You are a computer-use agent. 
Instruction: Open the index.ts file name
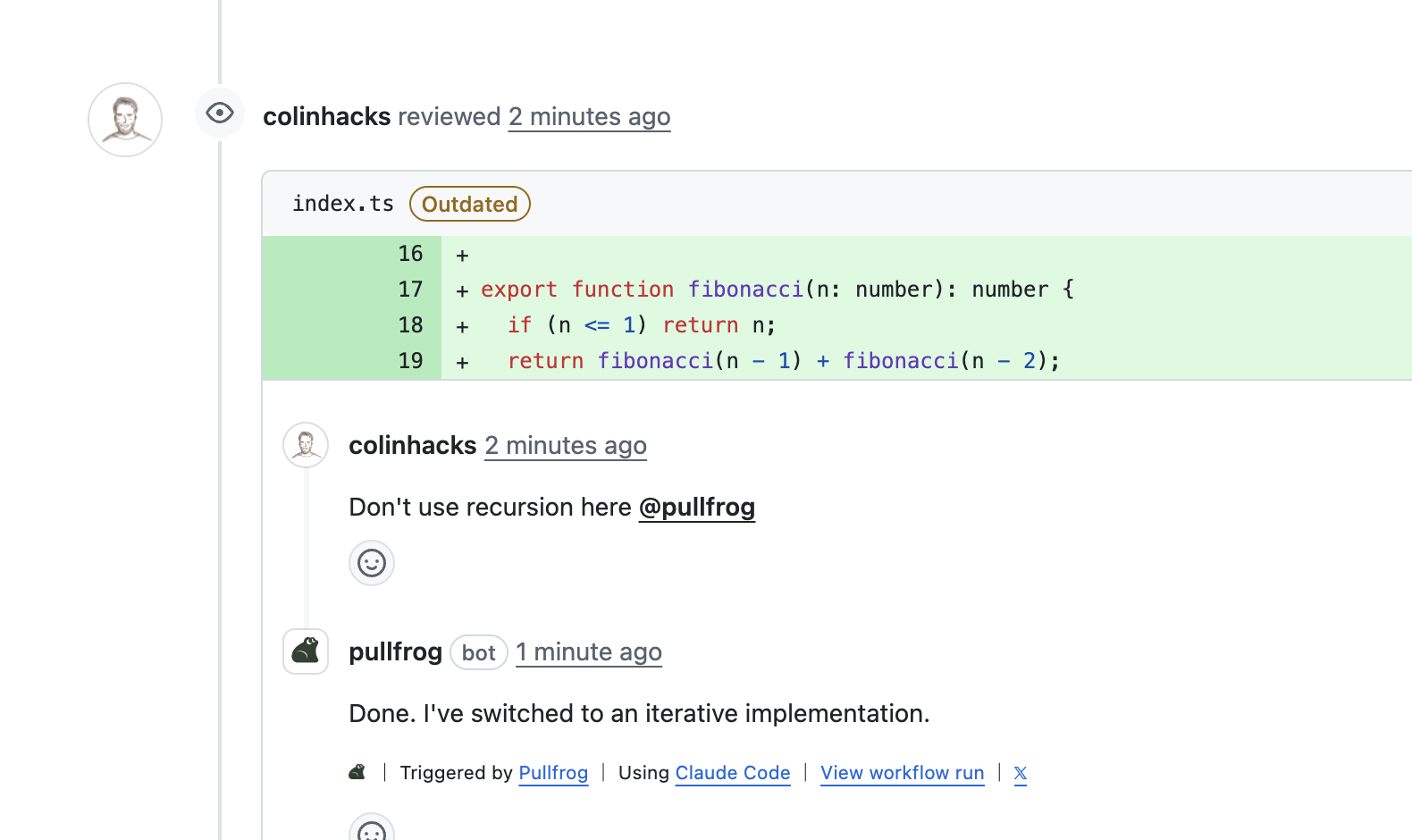tap(343, 204)
